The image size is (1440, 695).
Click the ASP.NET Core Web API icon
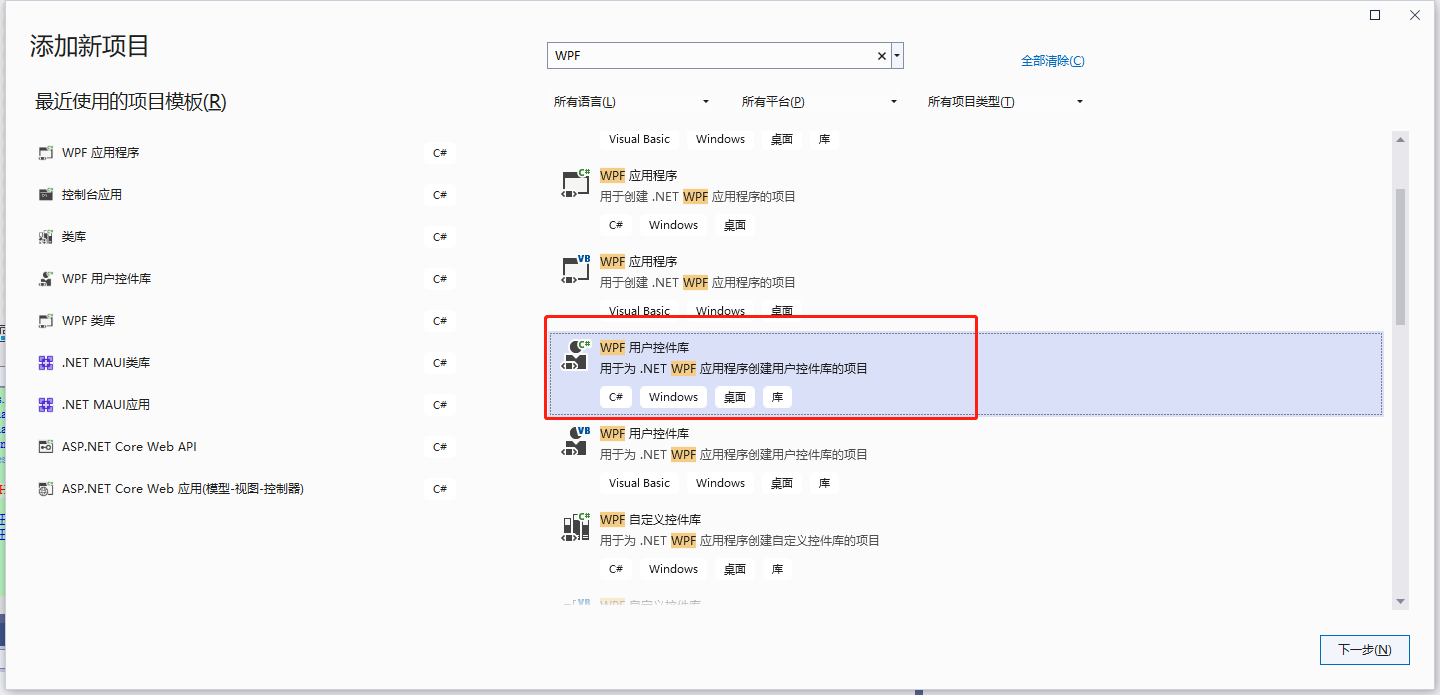(45, 447)
